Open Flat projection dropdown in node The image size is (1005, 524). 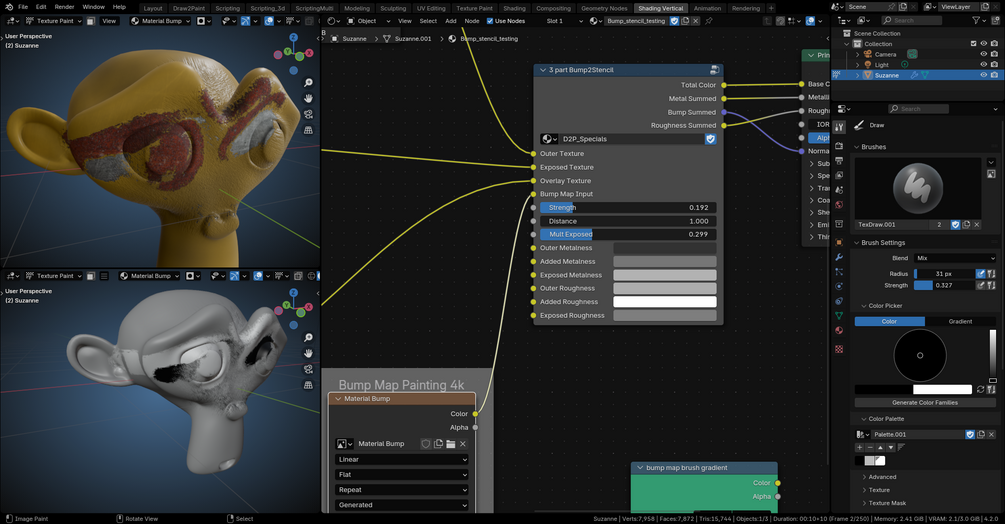(402, 475)
